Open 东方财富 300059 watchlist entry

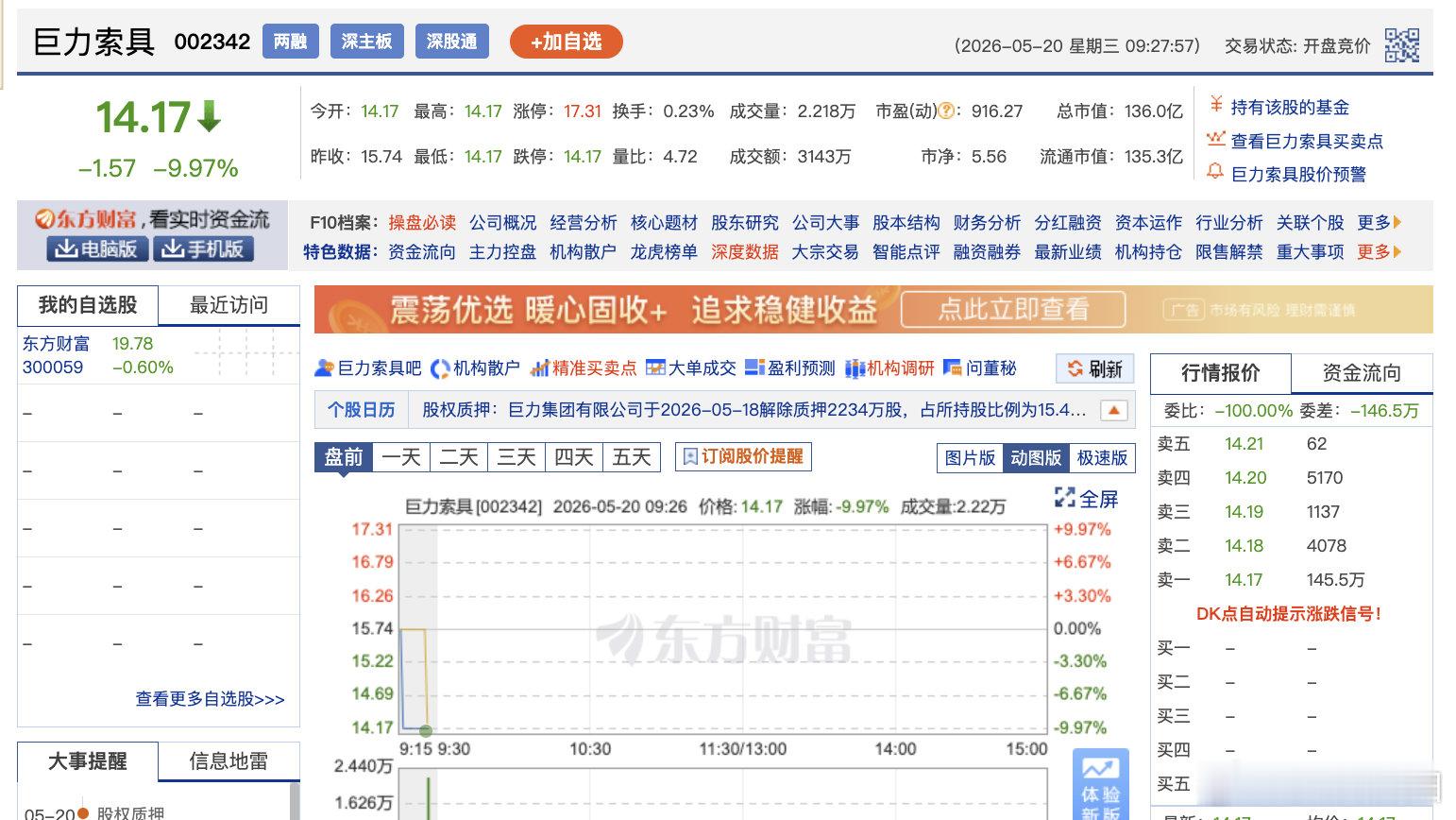coord(56,355)
